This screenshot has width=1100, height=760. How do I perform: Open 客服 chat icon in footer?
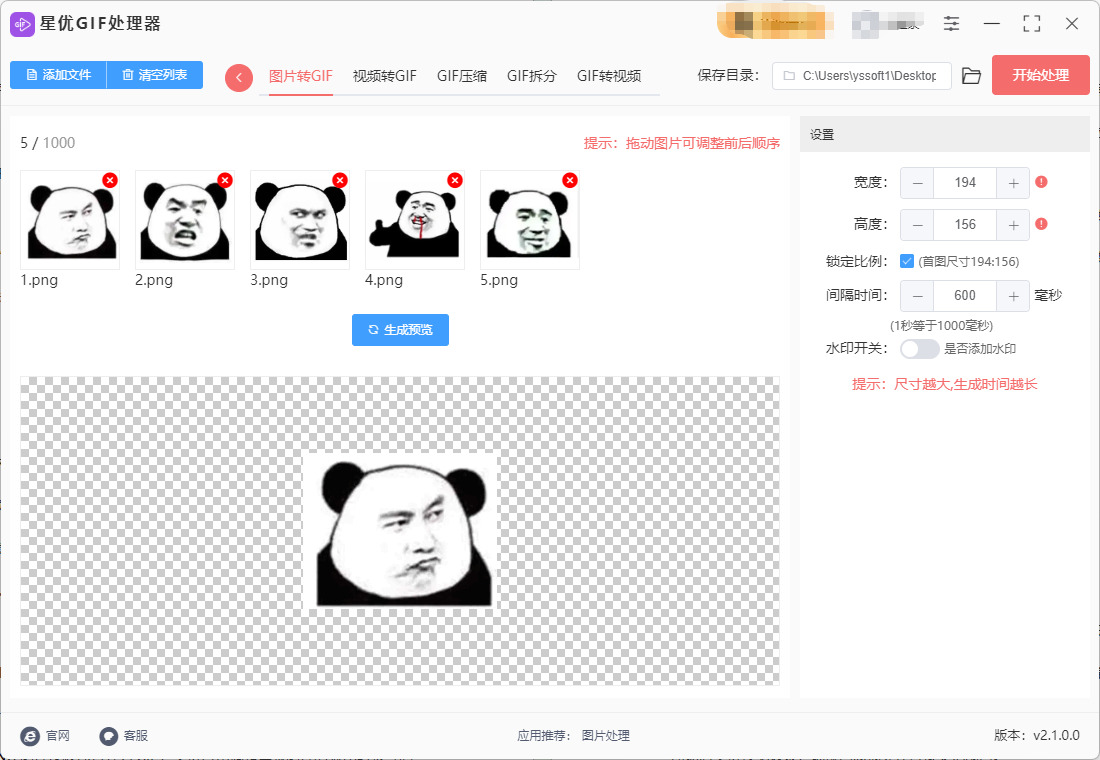pyautogui.click(x=108, y=735)
